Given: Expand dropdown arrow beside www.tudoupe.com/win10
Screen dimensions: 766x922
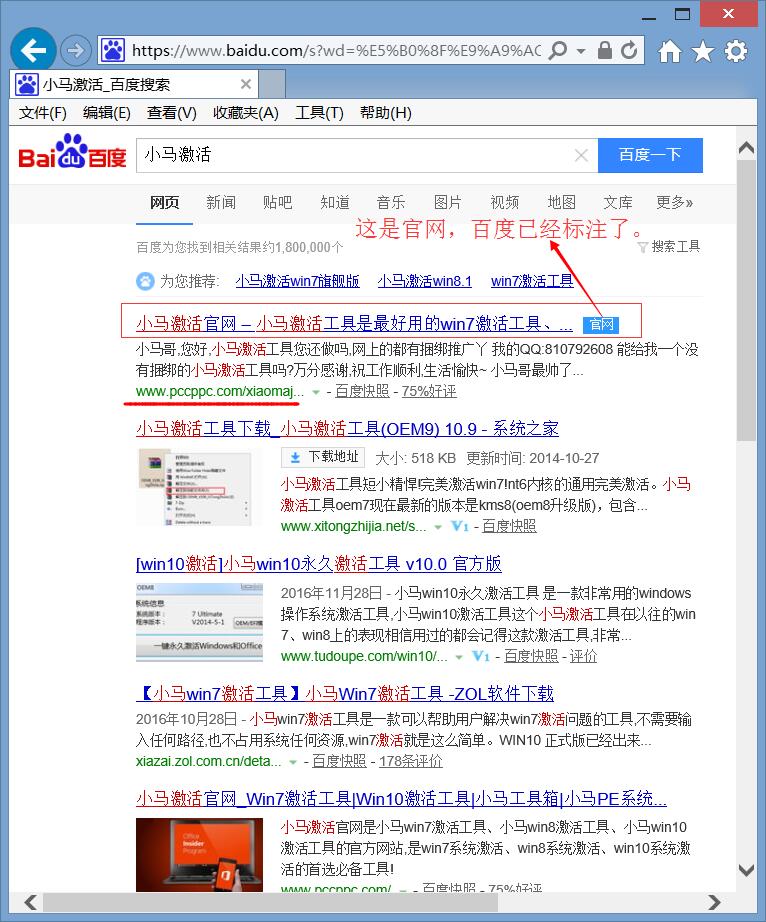Looking at the screenshot, I should 460,657.
